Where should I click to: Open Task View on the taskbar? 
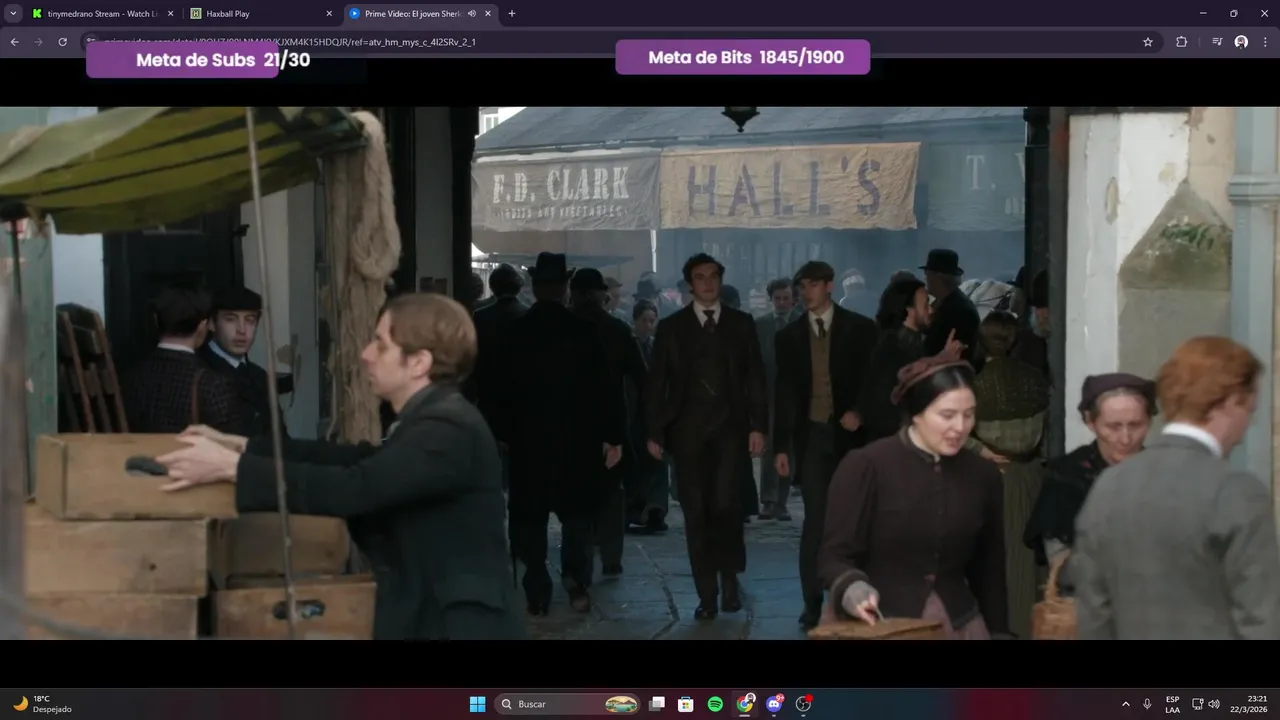[x=657, y=704]
